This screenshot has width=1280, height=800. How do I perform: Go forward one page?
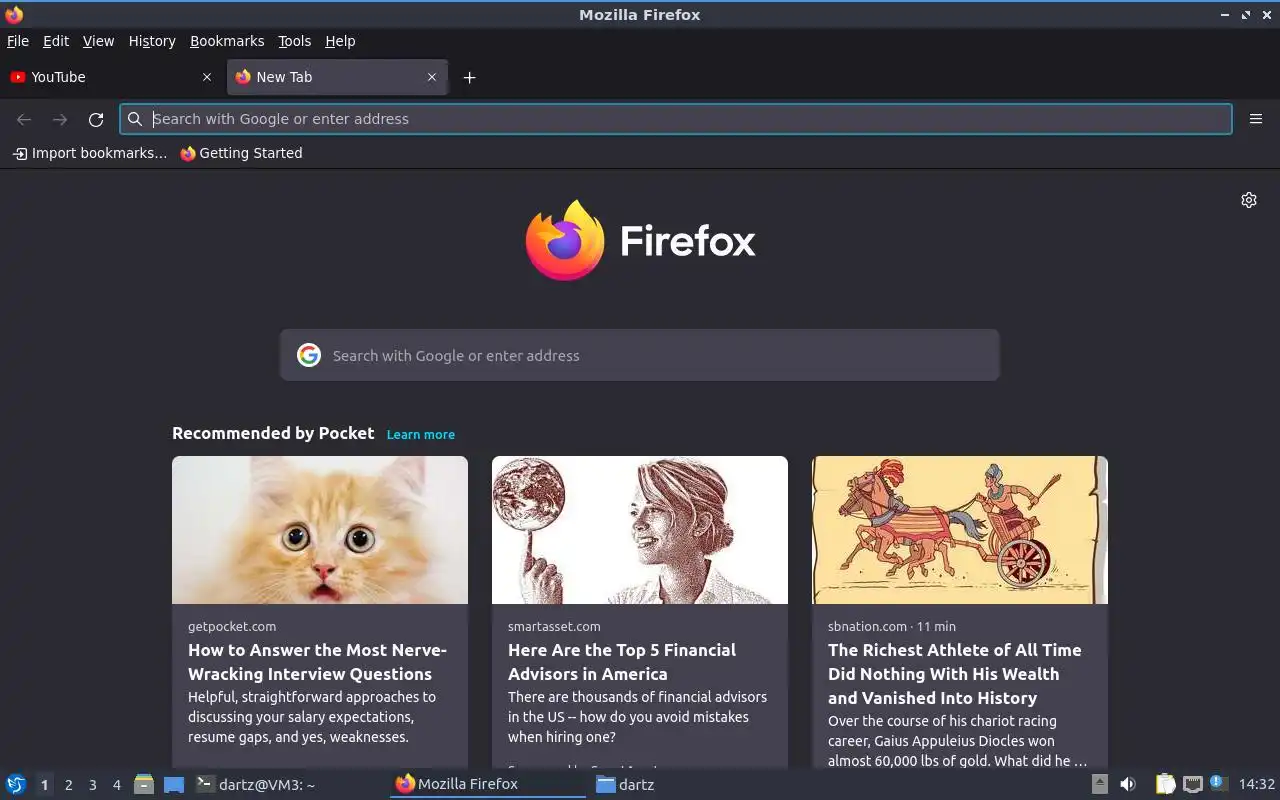(x=60, y=119)
